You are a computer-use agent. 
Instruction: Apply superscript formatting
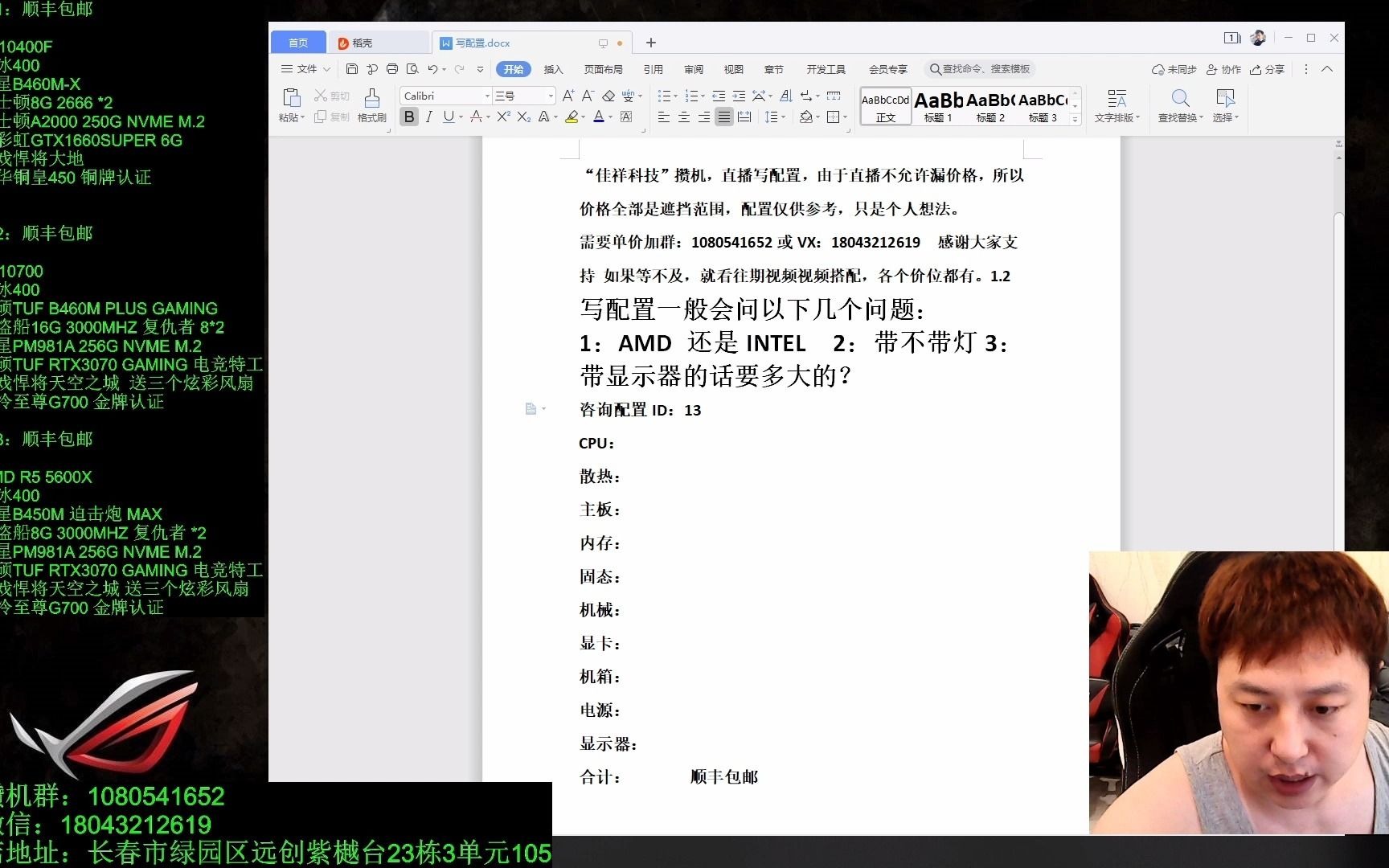coord(502,117)
